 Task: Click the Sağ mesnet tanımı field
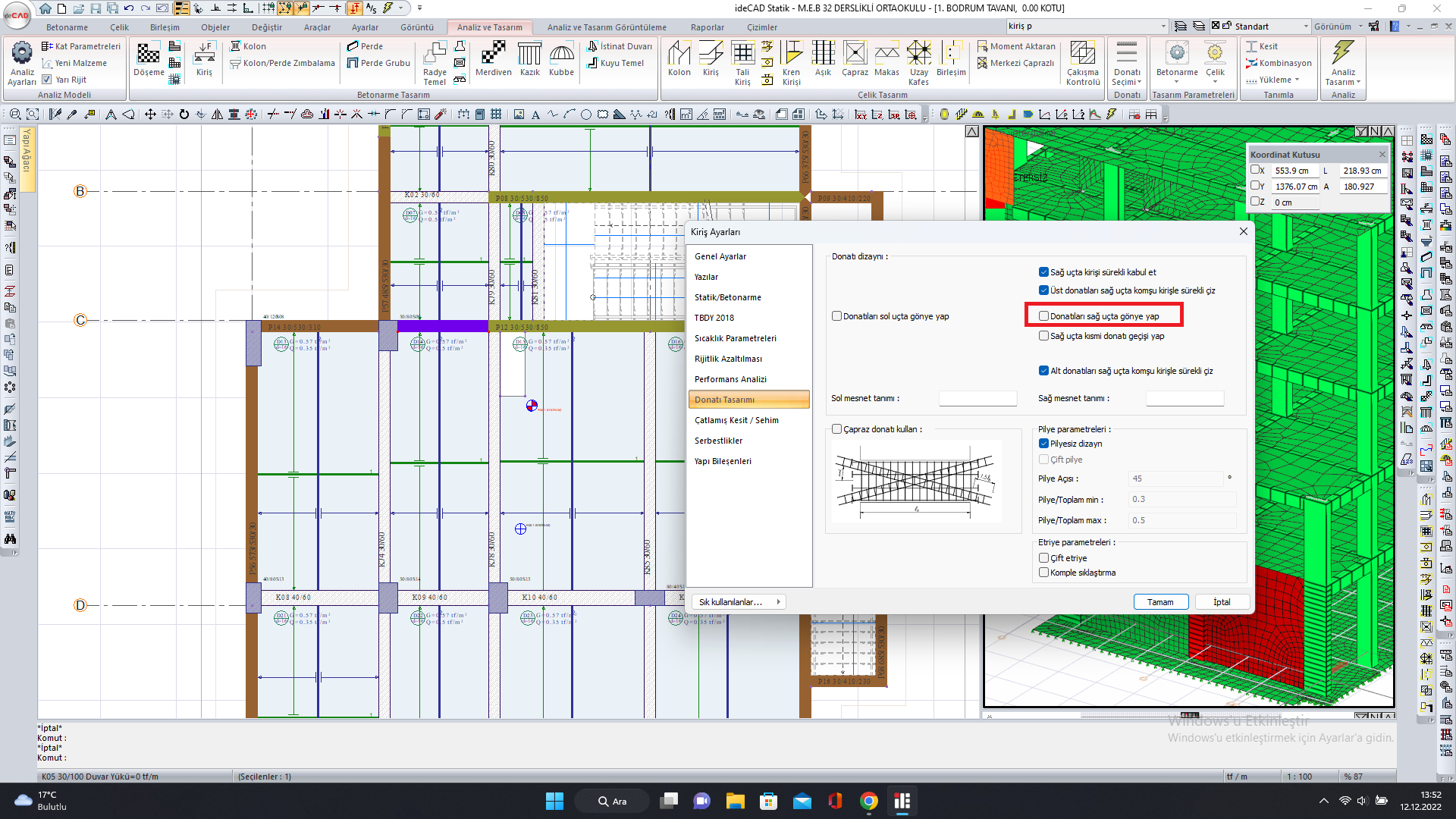click(1185, 398)
